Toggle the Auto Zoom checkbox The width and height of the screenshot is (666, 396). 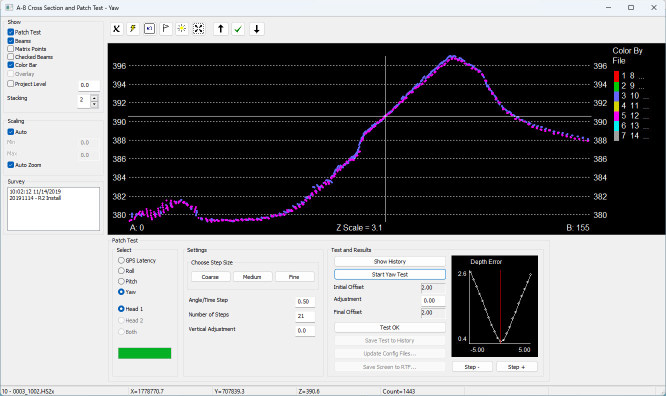tap(11, 165)
